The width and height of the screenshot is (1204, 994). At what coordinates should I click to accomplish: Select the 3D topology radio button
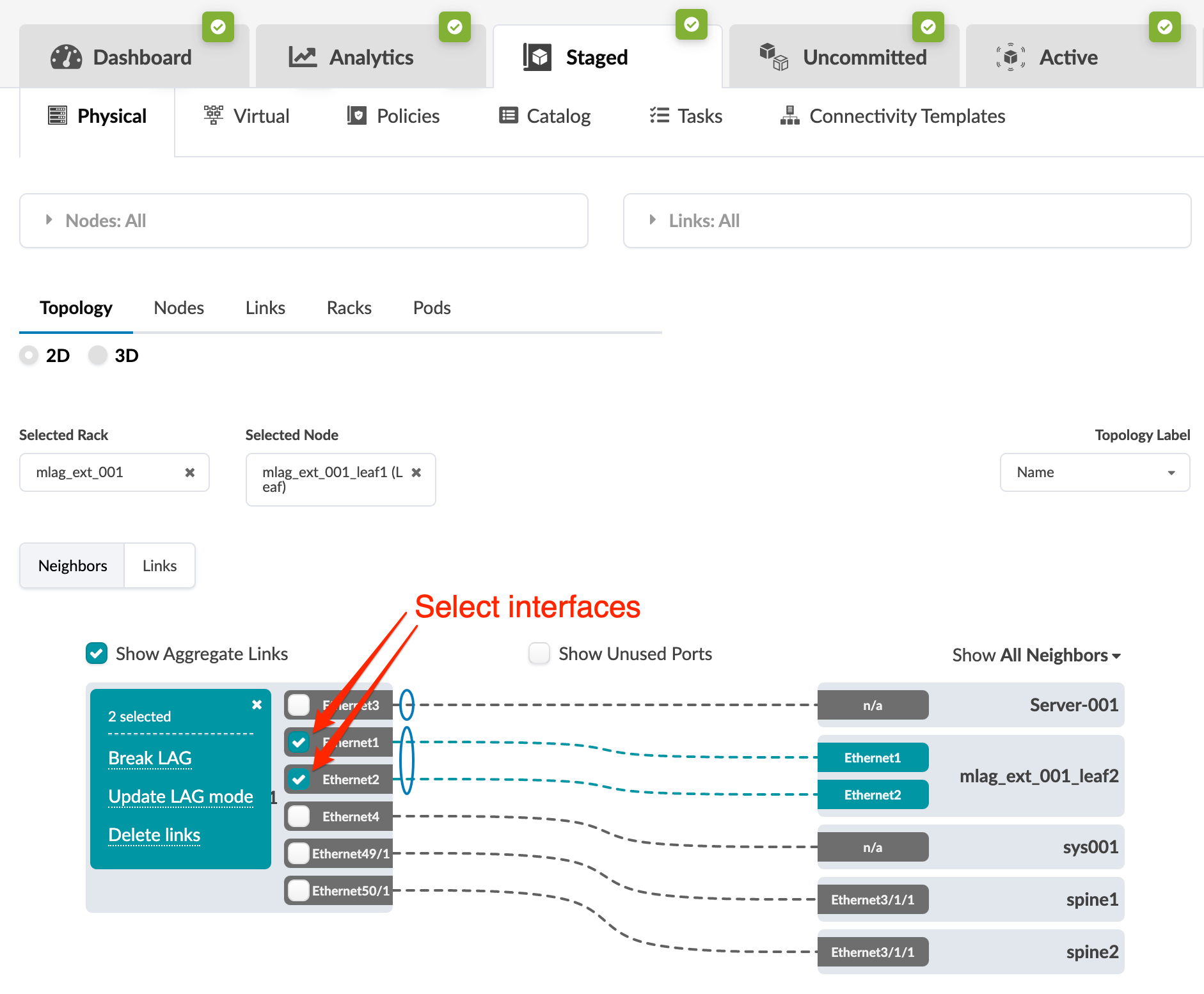(x=98, y=356)
